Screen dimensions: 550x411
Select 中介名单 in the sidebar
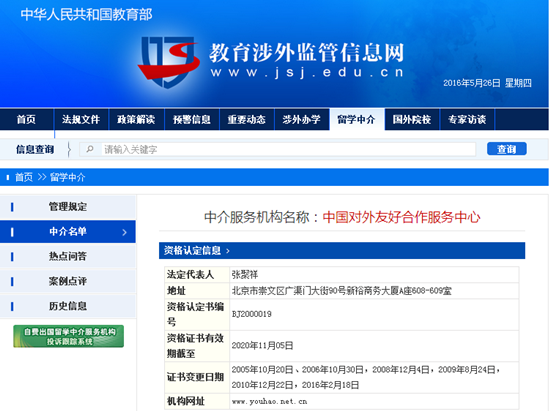click(68, 231)
